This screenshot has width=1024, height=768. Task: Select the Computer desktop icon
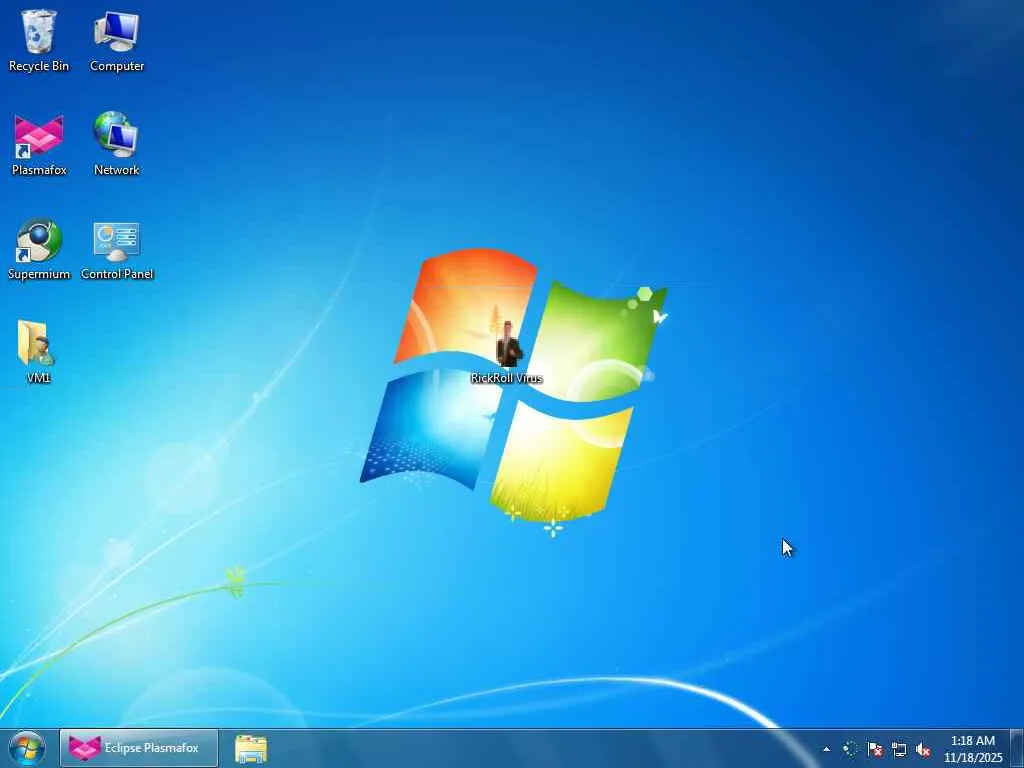pos(117,40)
